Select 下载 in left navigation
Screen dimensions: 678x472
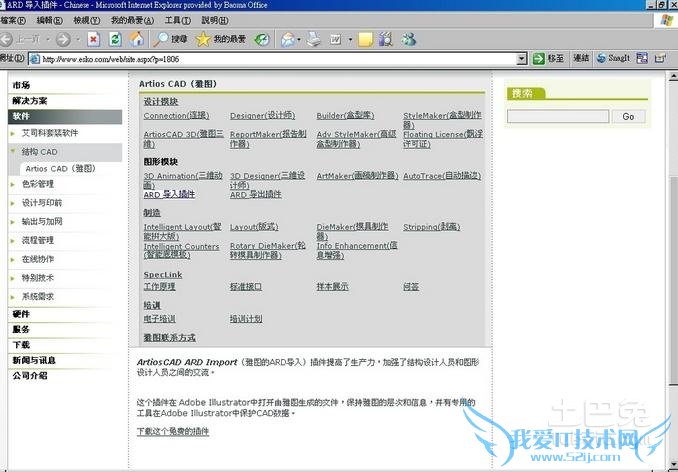click(21, 344)
